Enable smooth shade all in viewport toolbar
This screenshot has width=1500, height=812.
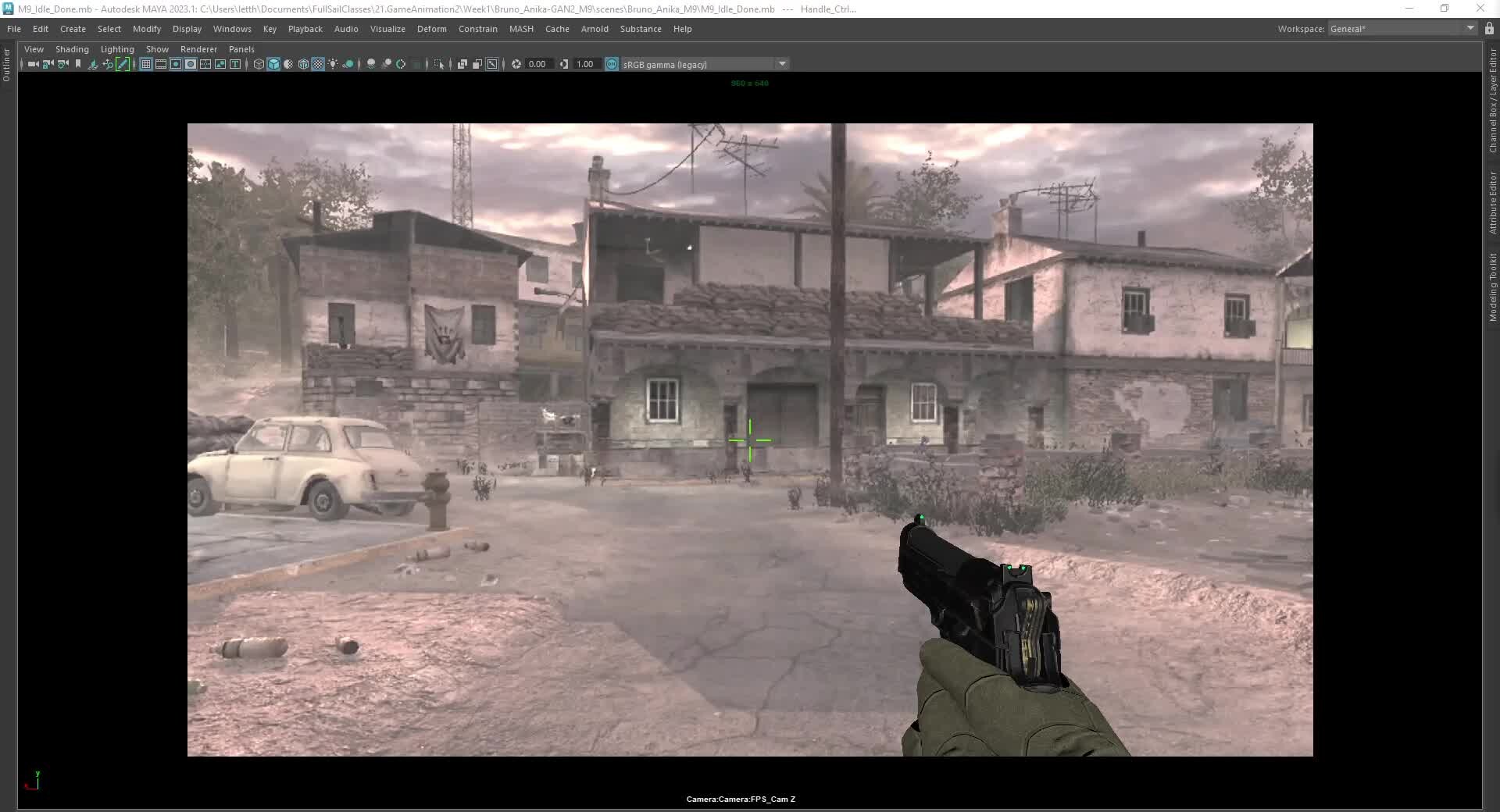[x=273, y=64]
